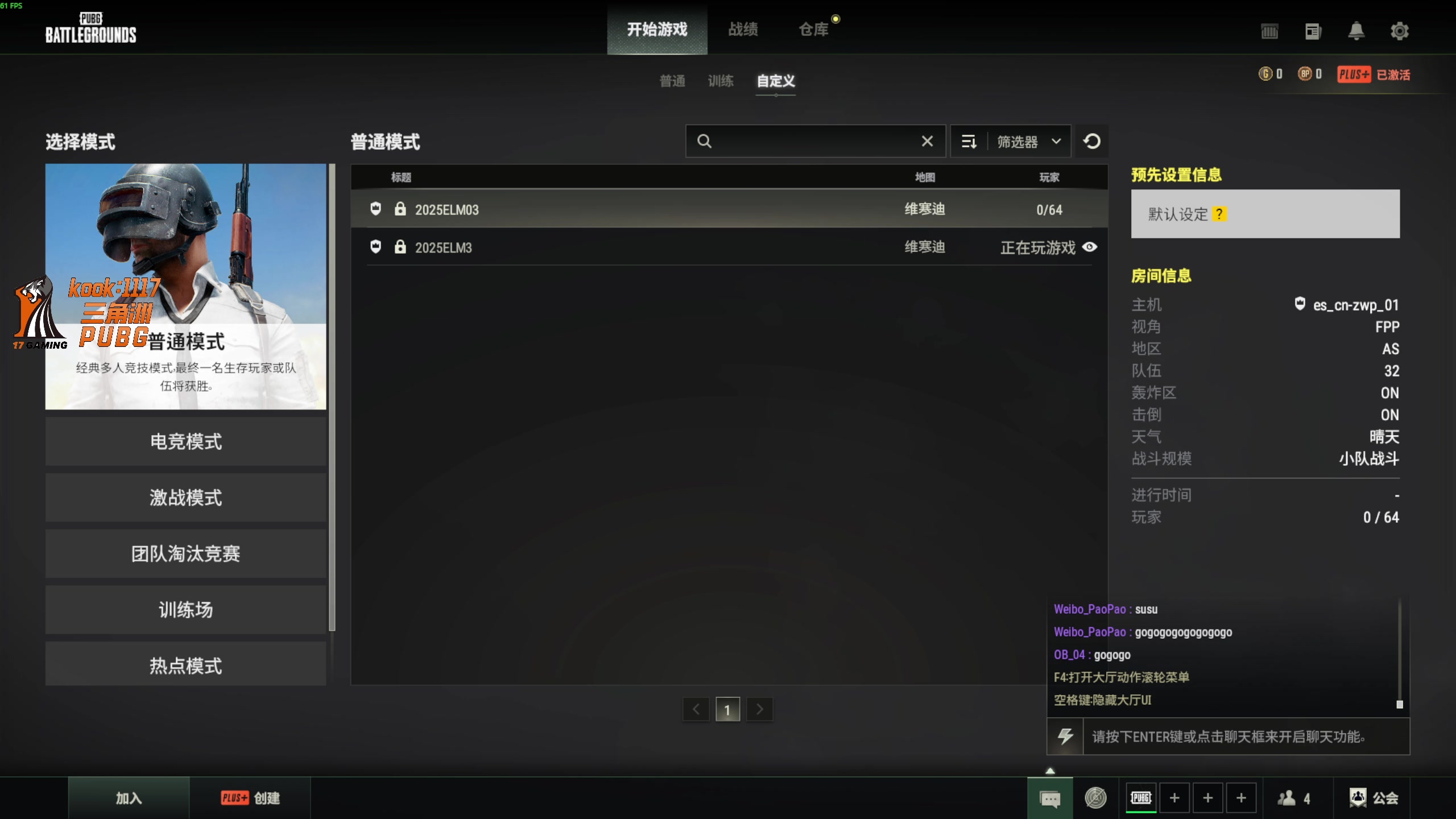Collapse chat with the up arrow

(x=1050, y=771)
